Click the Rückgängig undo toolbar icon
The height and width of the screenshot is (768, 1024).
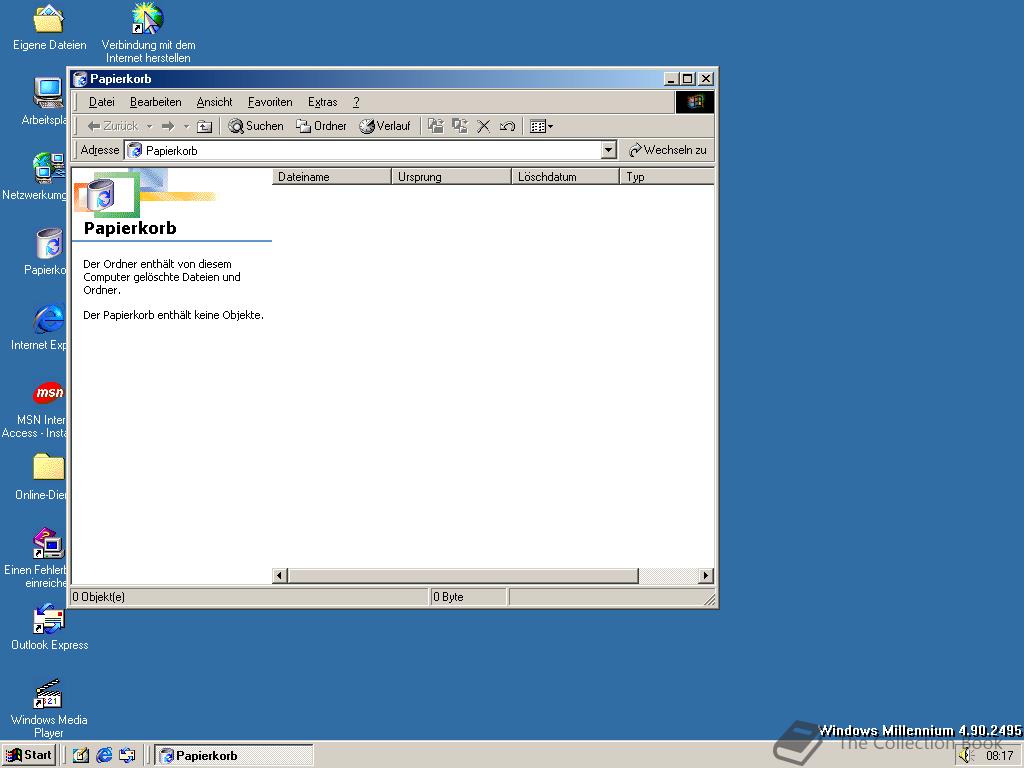coord(507,126)
